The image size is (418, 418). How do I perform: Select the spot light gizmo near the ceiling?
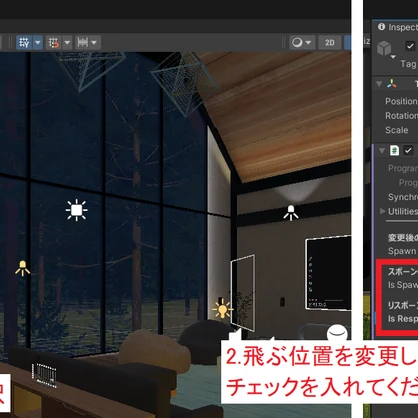click(291, 213)
